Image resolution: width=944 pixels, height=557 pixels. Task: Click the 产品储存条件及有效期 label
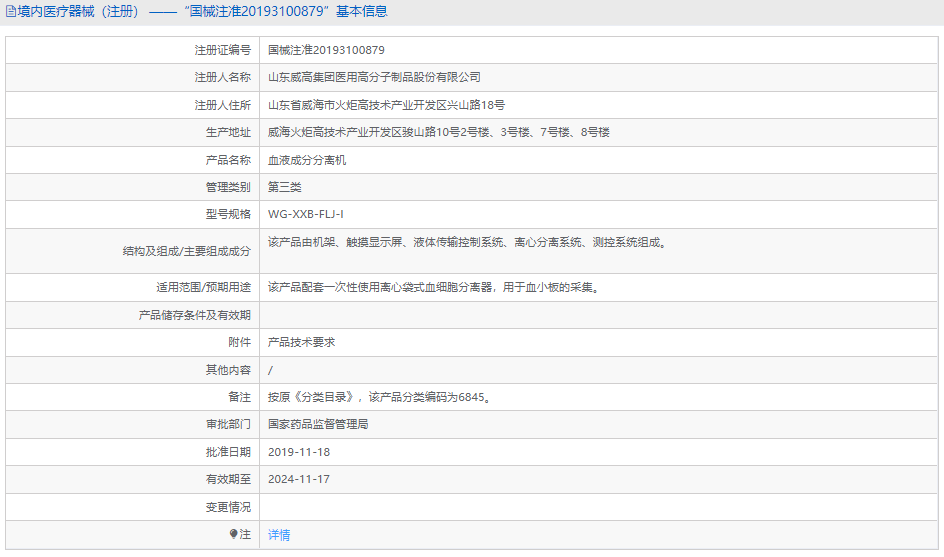194,315
